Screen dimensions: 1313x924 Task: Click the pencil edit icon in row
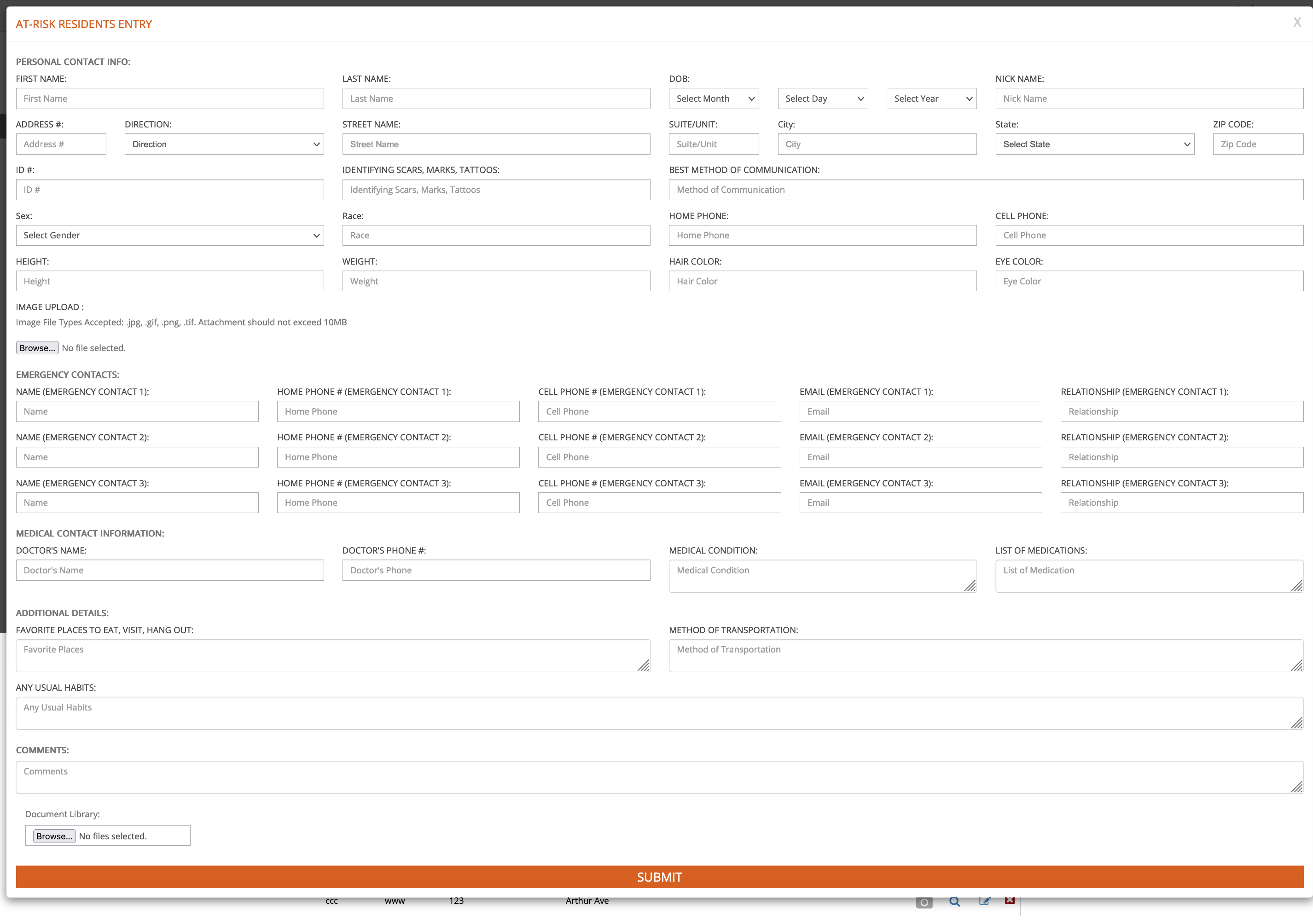984,901
